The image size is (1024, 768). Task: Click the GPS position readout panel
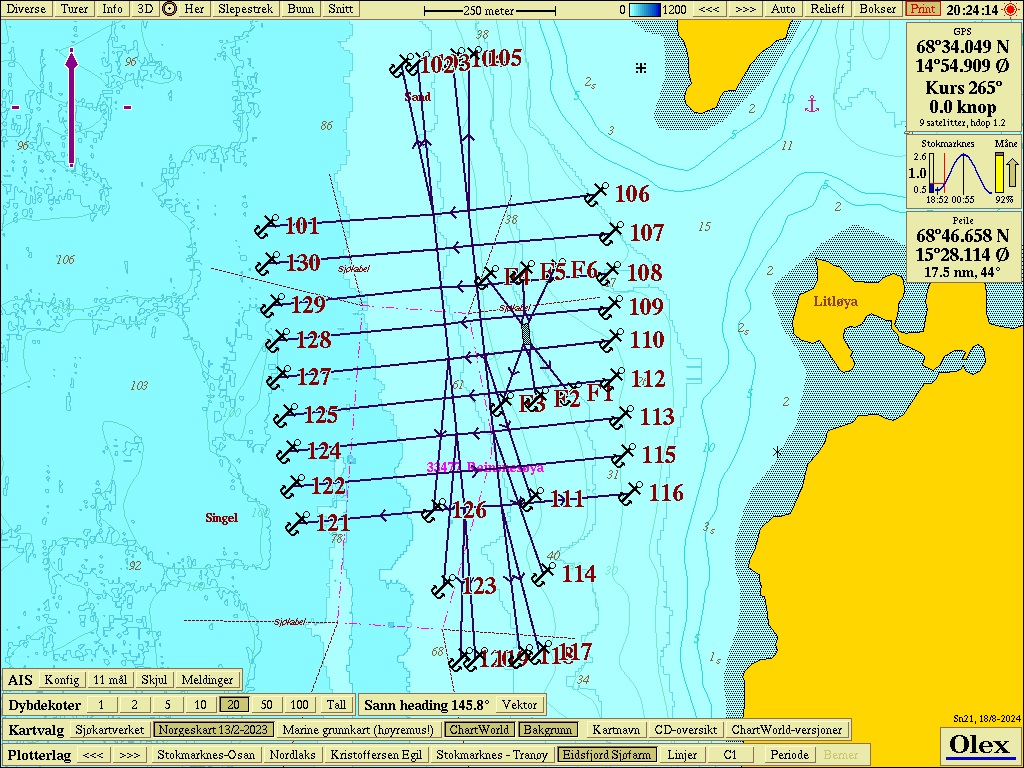pyautogui.click(x=962, y=76)
